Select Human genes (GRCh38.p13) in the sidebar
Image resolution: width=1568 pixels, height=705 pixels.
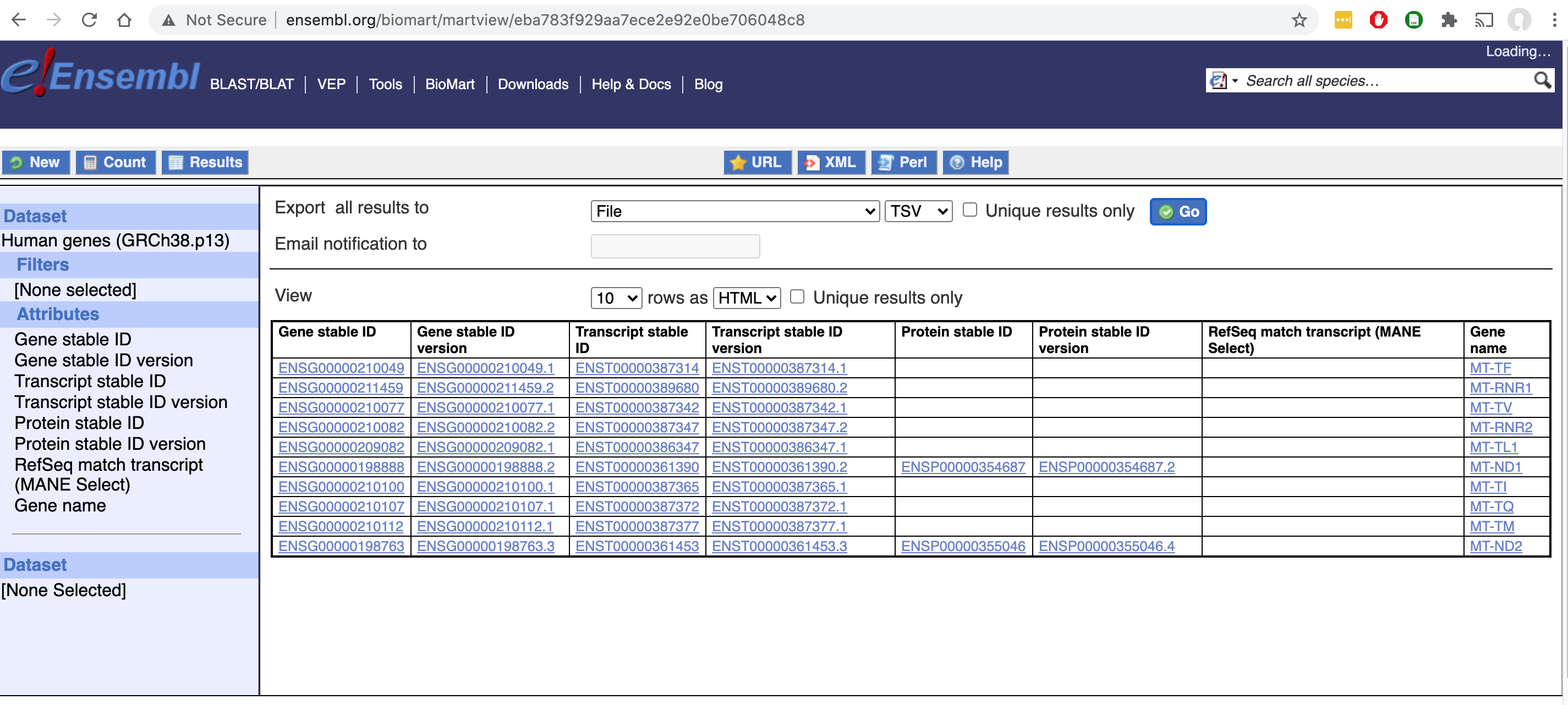coord(115,240)
